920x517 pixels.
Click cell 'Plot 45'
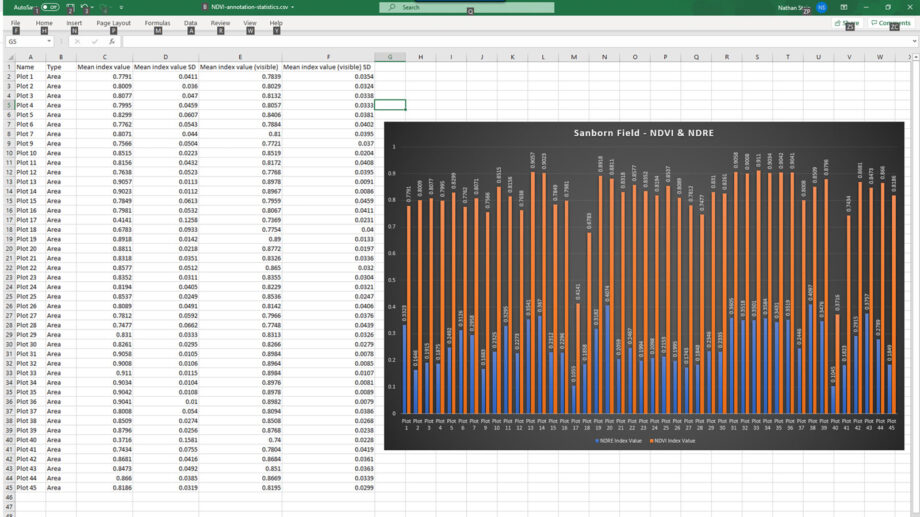[x=30, y=487]
